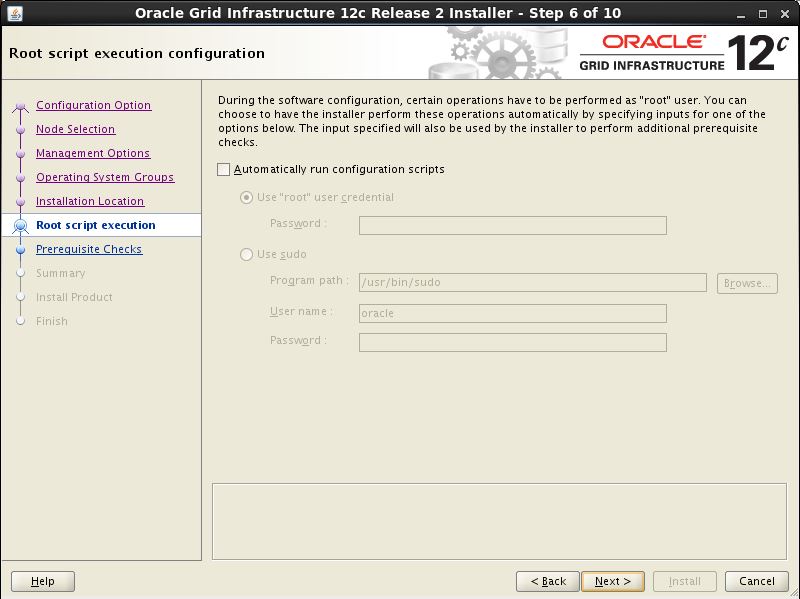Click the Operating System Groups step bullet

(20, 178)
